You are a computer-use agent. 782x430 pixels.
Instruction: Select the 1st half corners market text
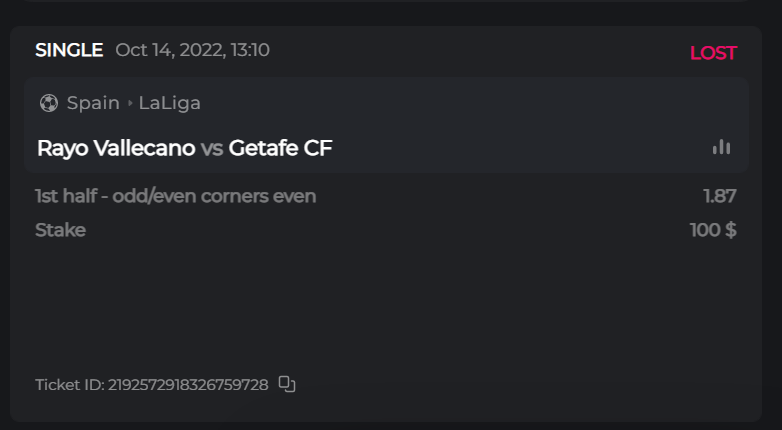pos(175,196)
